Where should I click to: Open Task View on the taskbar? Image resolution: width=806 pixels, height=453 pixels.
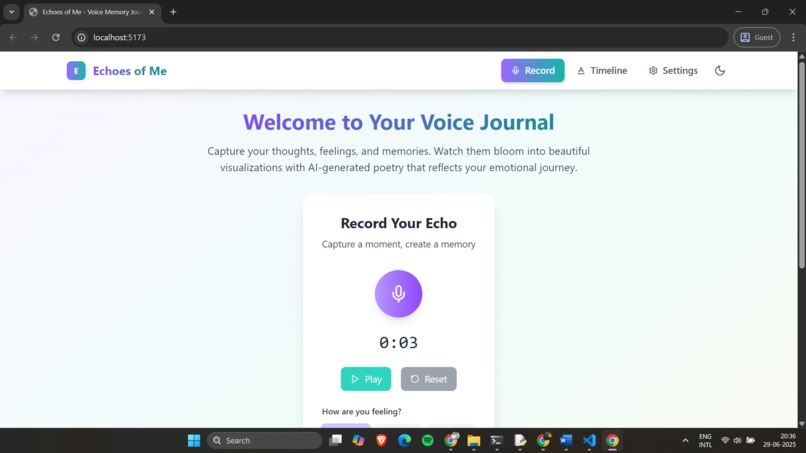336,441
